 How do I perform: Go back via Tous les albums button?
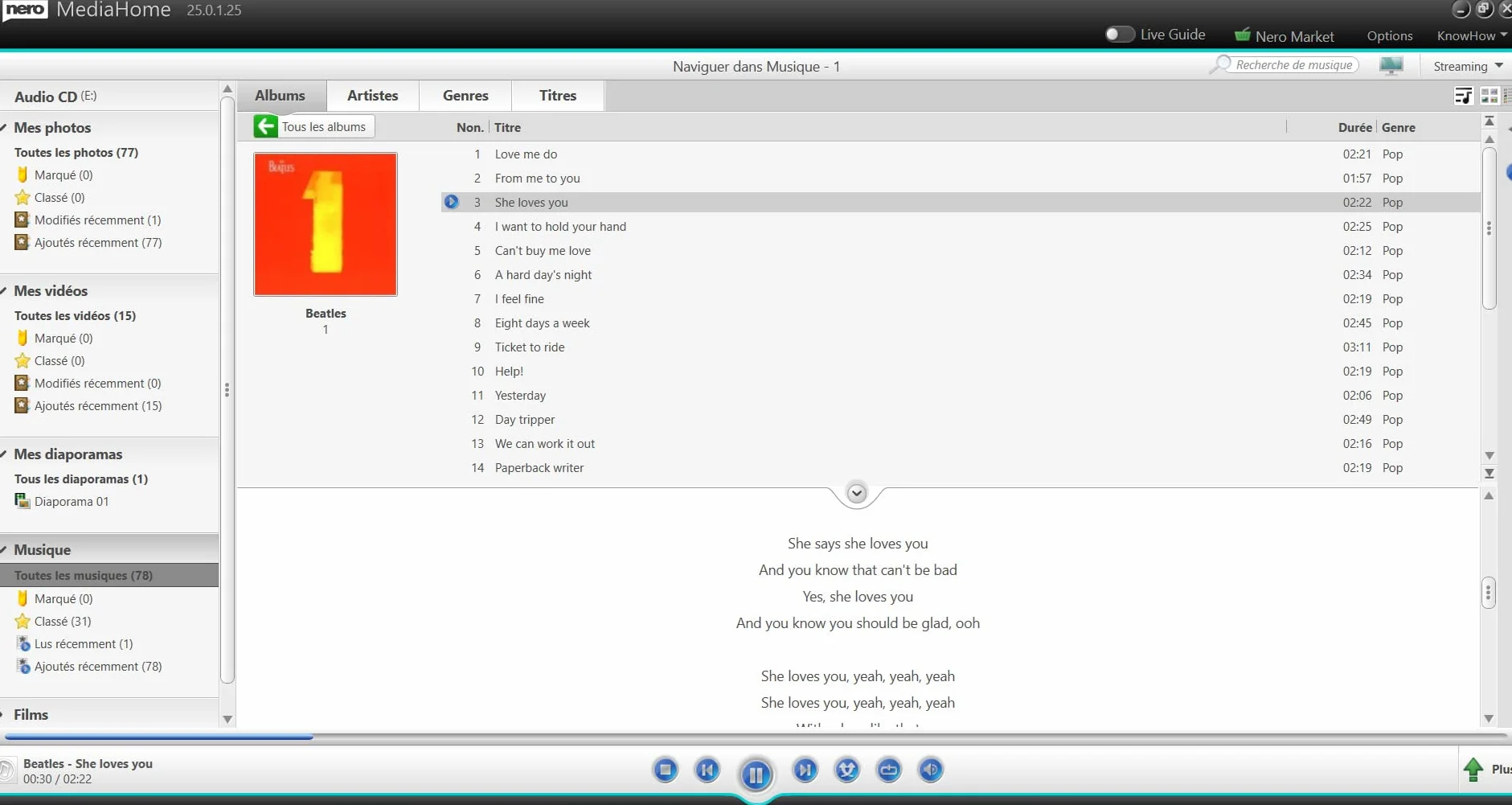coord(313,126)
